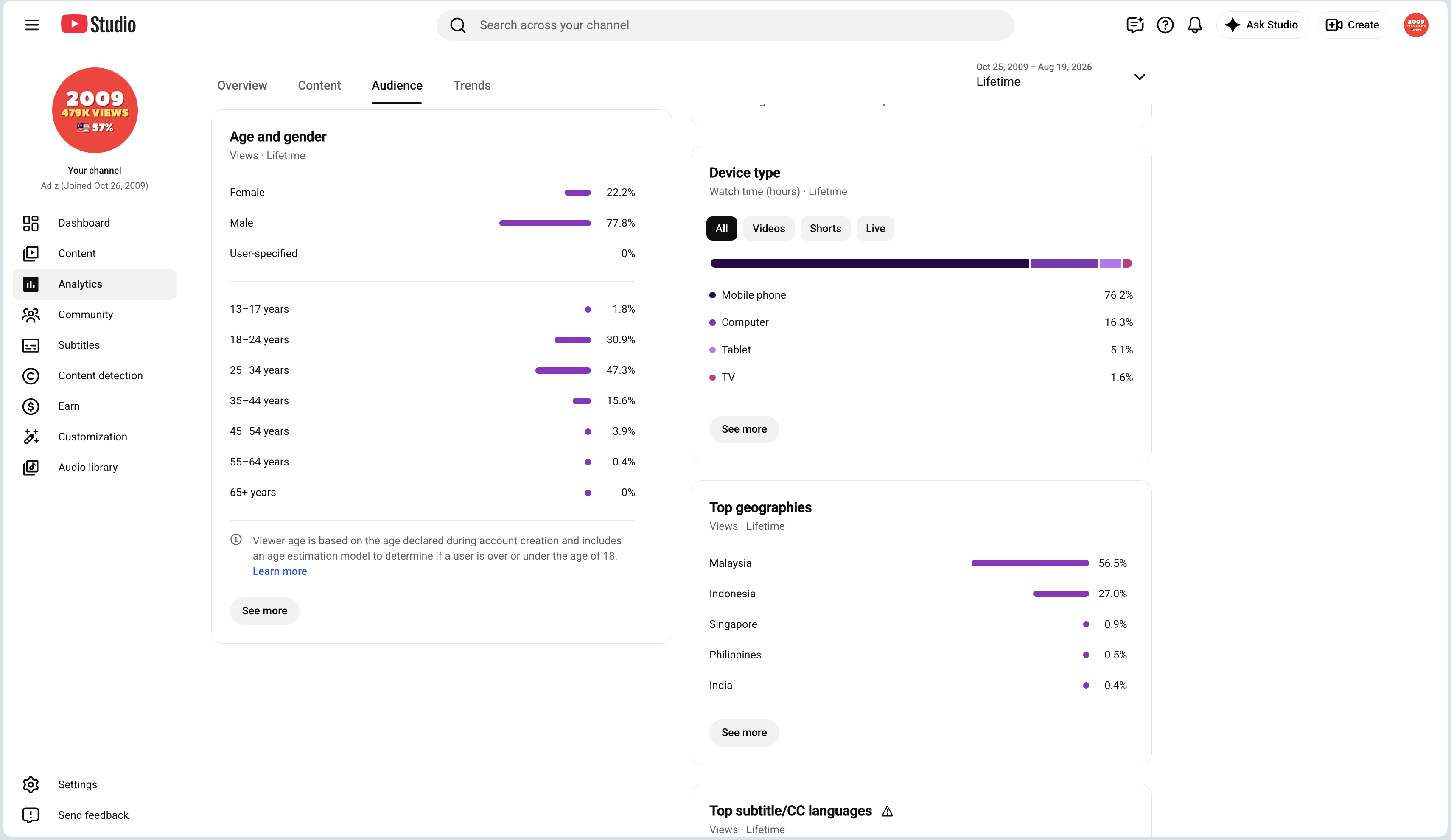This screenshot has width=1451, height=840.
Task: Click the Create button
Action: pyautogui.click(x=1354, y=25)
